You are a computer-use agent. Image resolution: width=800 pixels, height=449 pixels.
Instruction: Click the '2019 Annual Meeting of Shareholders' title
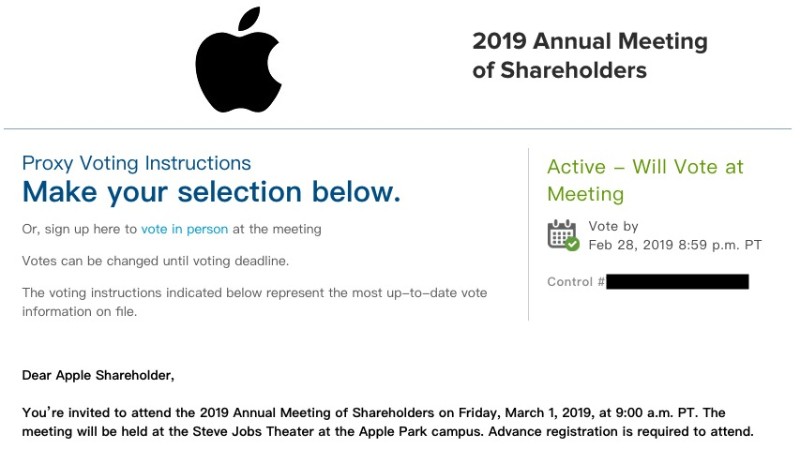coord(590,56)
